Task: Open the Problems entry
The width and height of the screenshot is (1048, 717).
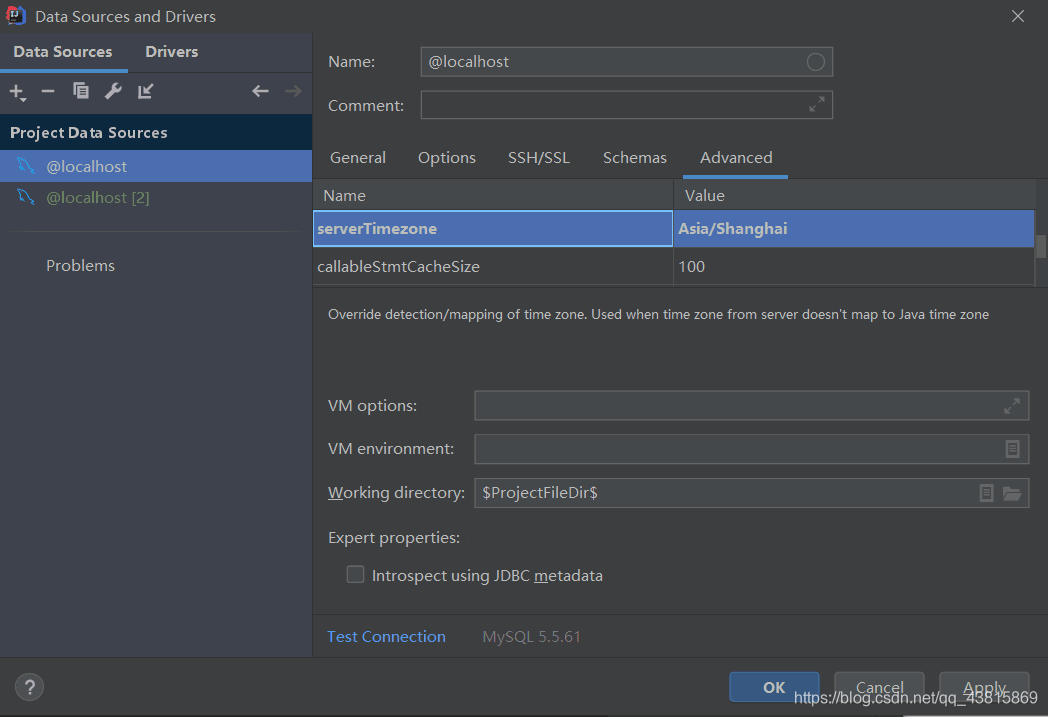Action: click(x=80, y=266)
